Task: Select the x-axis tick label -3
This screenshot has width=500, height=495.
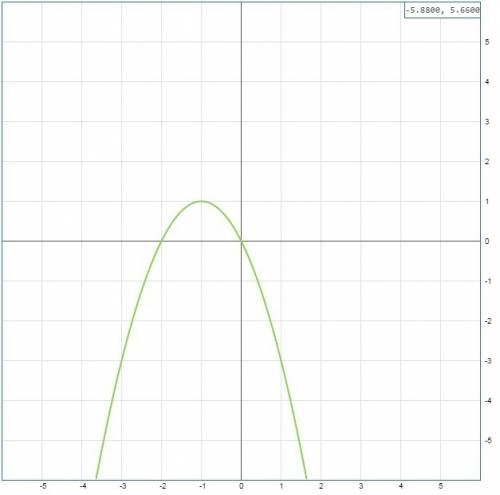Action: [x=122, y=486]
